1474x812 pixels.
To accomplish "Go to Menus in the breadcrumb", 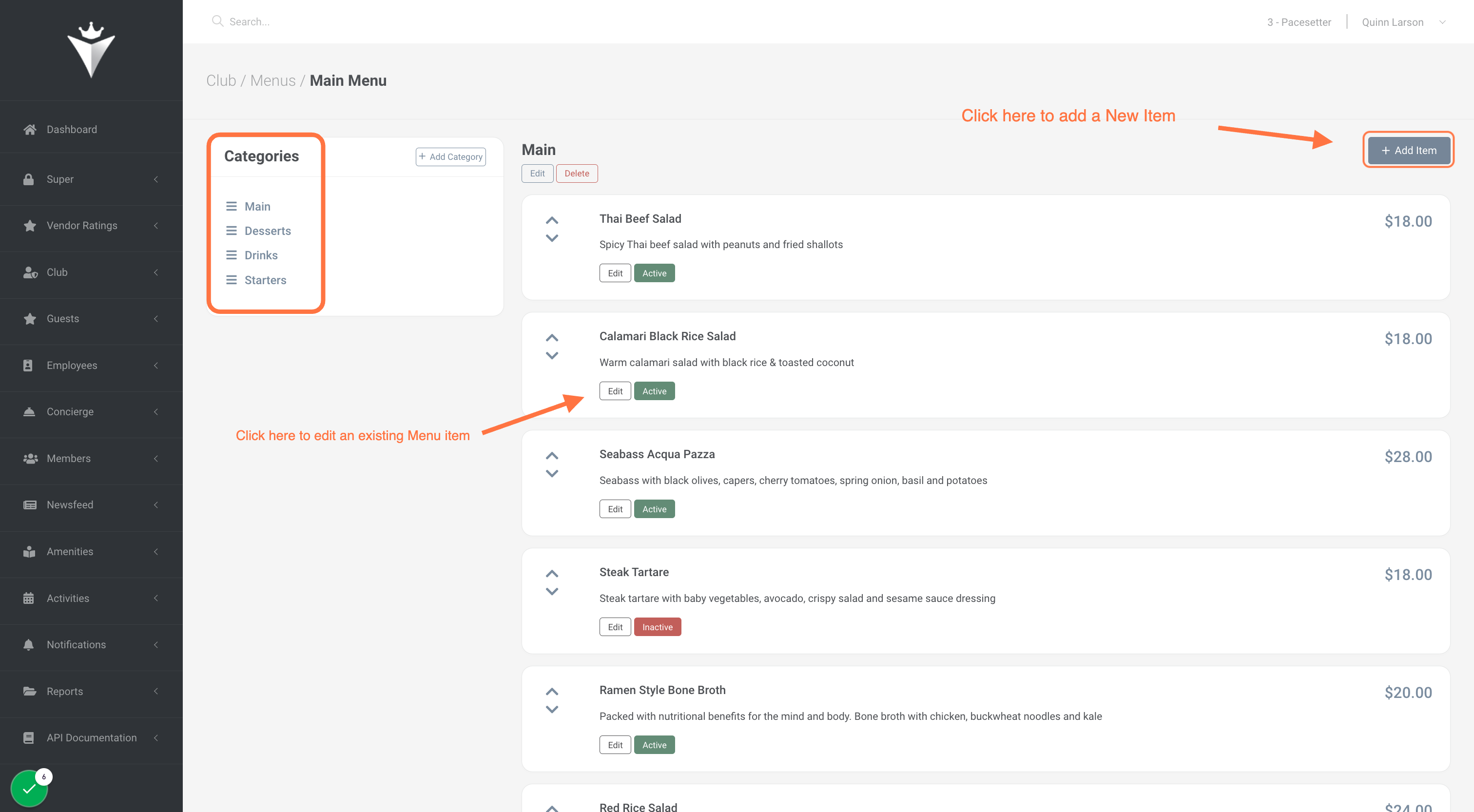I will [273, 81].
